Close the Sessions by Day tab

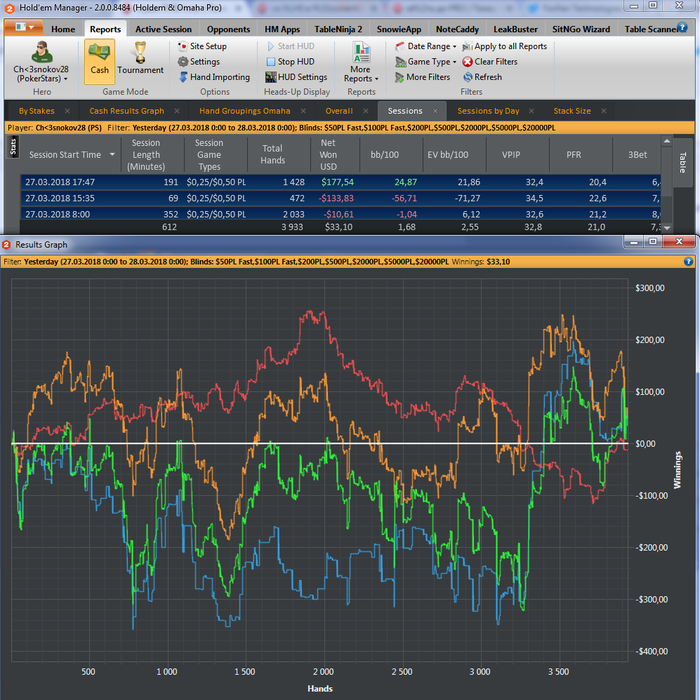click(531, 111)
